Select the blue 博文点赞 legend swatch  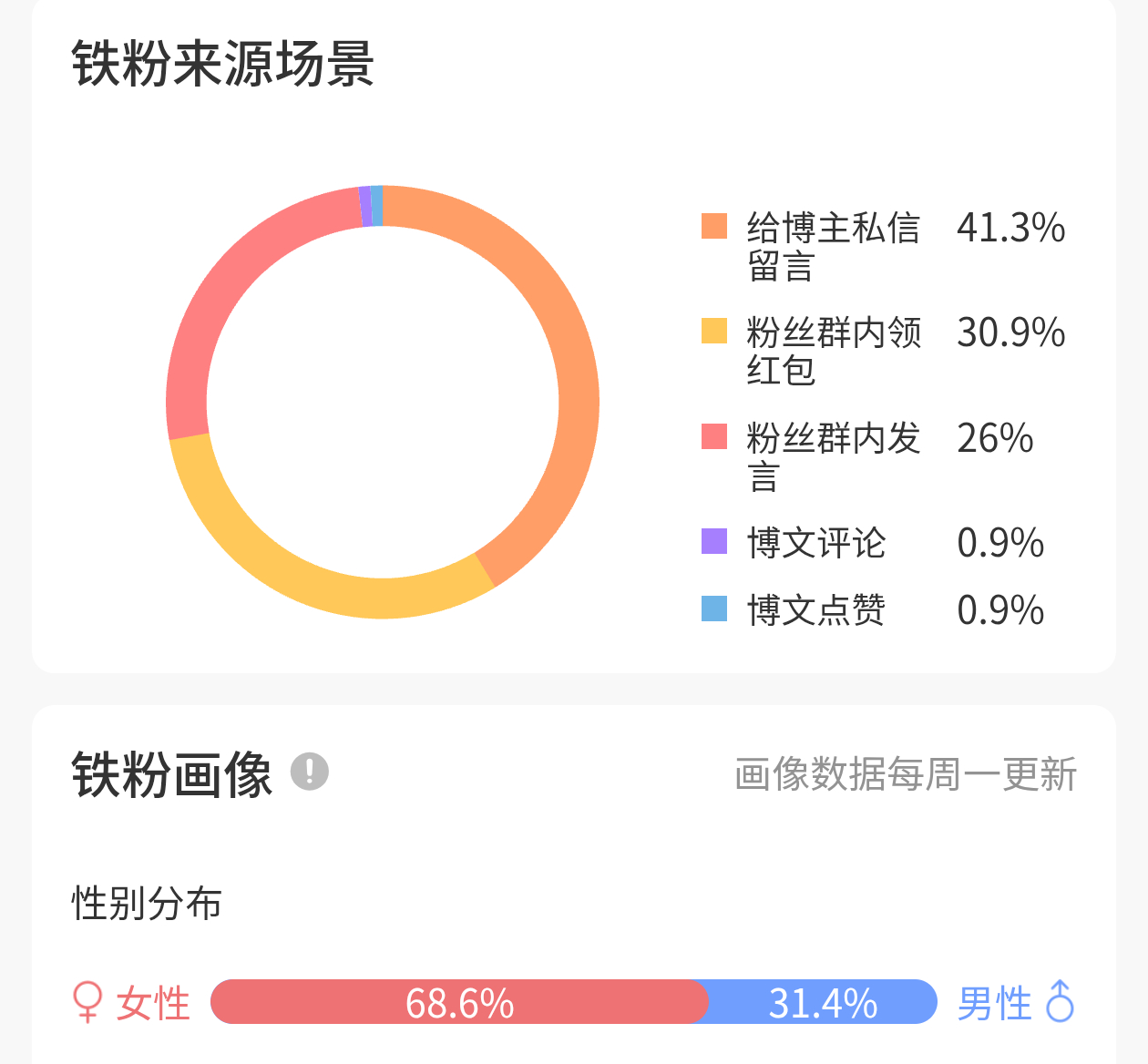(714, 609)
